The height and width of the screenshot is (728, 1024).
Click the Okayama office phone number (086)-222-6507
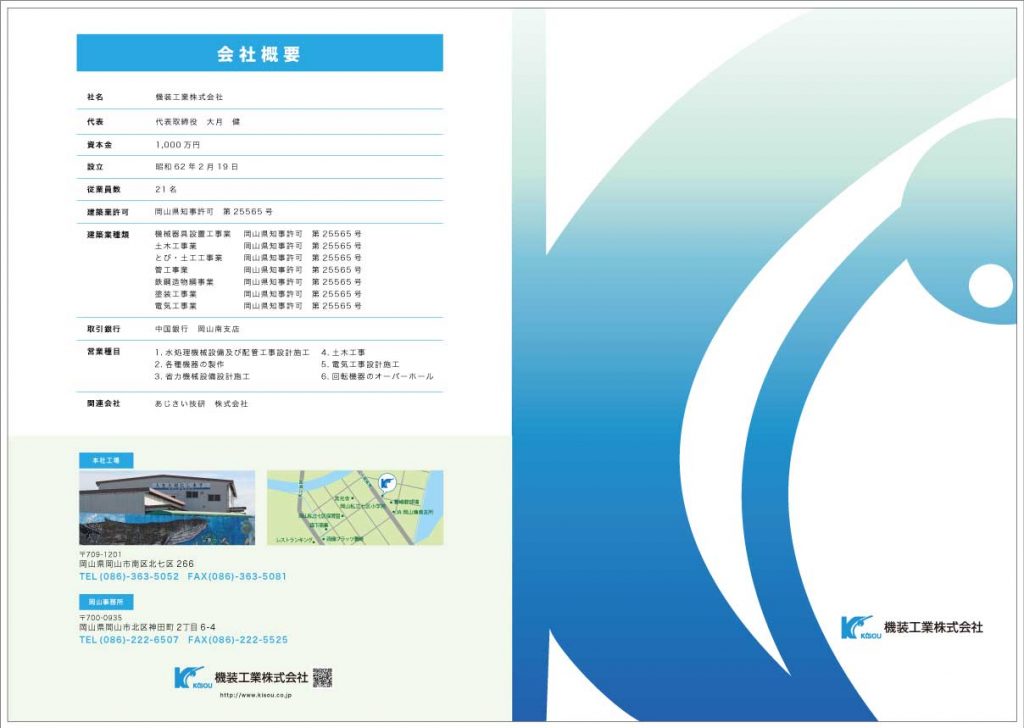pyautogui.click(x=129, y=640)
